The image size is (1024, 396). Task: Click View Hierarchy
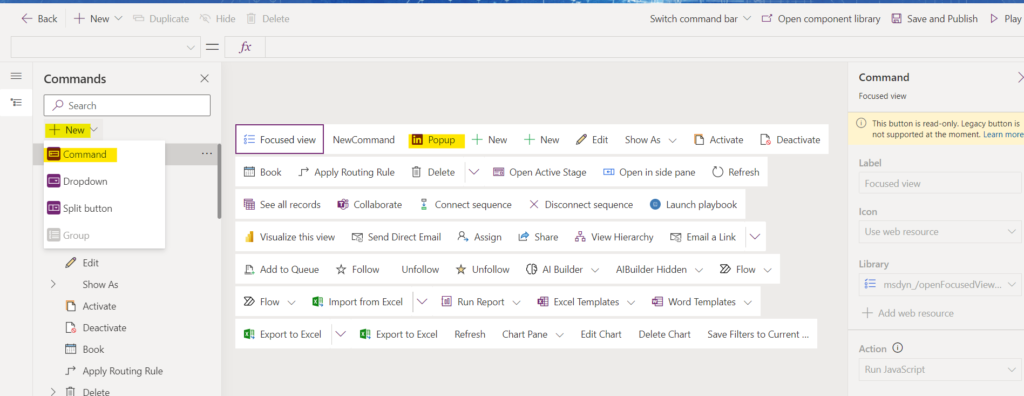pos(614,237)
